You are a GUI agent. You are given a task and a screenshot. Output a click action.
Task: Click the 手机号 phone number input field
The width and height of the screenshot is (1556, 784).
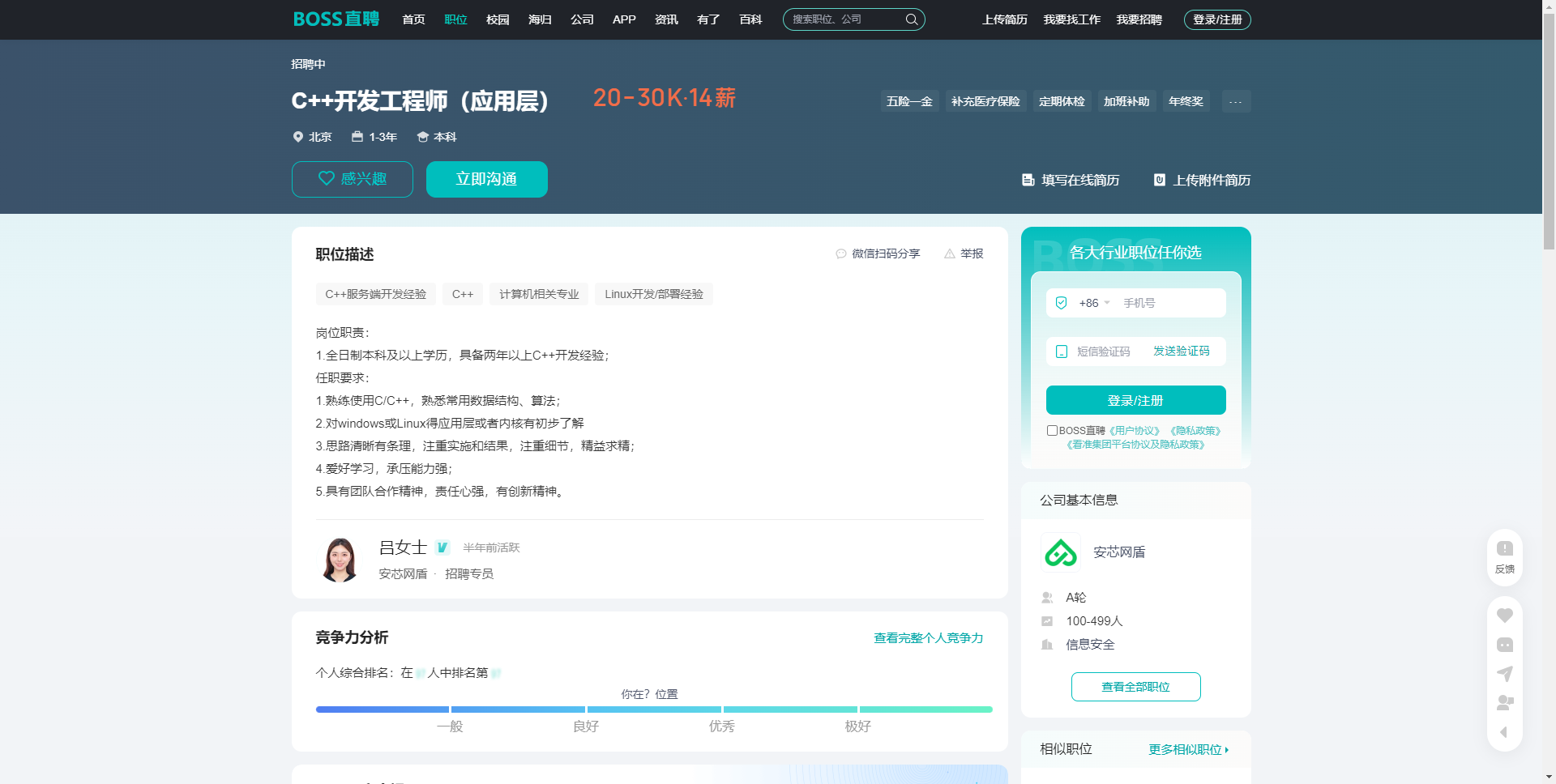[x=1169, y=303]
